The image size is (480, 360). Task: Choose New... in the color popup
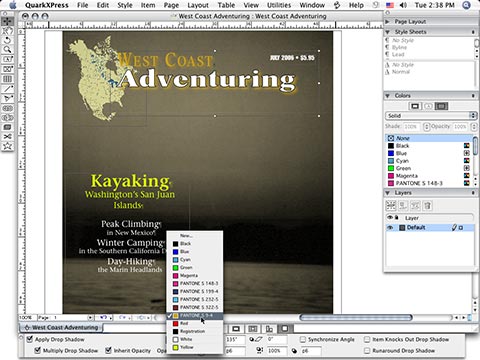tap(195, 236)
